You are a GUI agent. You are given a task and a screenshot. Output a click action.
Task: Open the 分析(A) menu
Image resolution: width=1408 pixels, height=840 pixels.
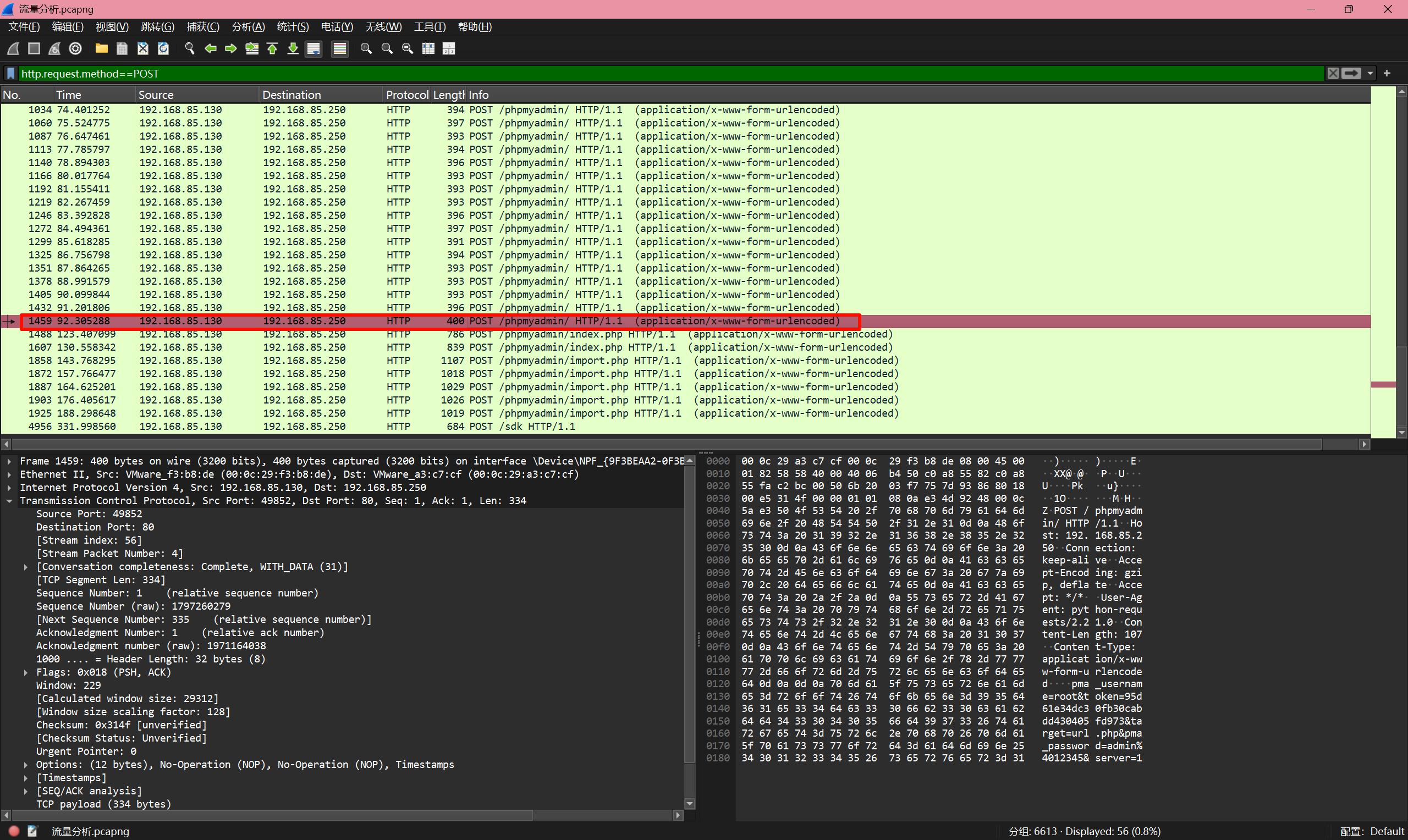(x=249, y=26)
